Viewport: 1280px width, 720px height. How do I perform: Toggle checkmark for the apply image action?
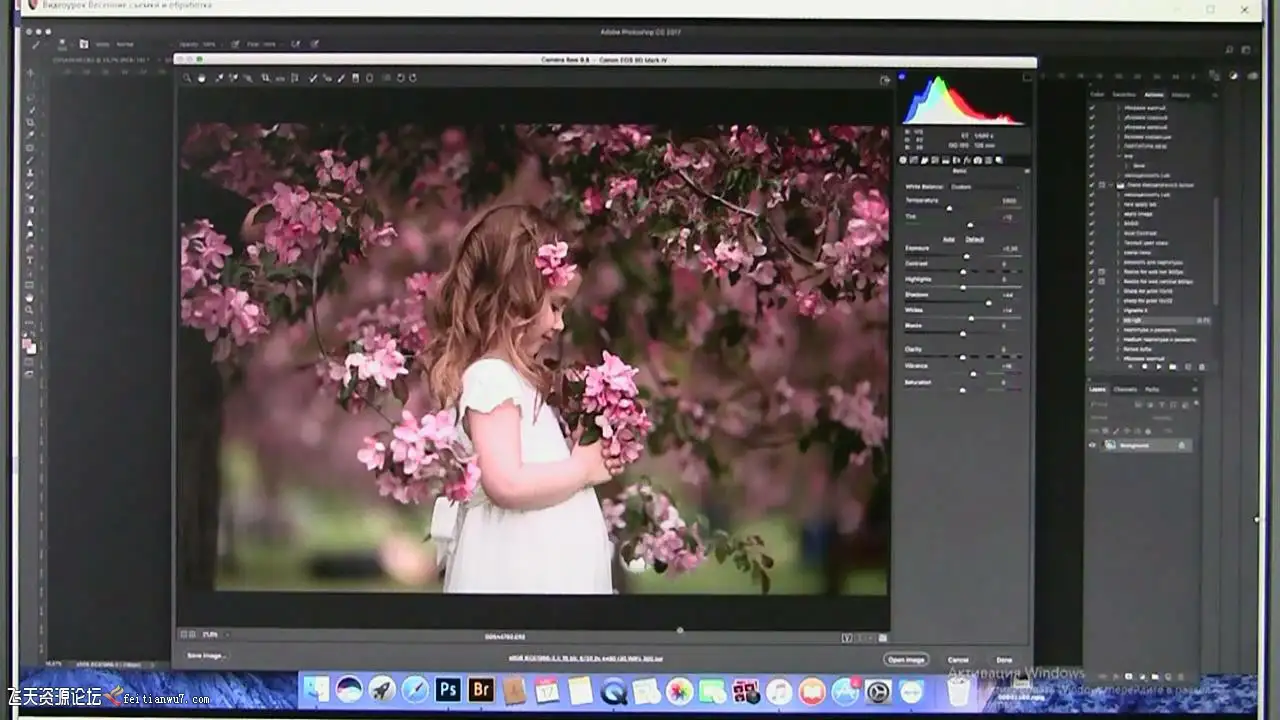pyautogui.click(x=1092, y=214)
